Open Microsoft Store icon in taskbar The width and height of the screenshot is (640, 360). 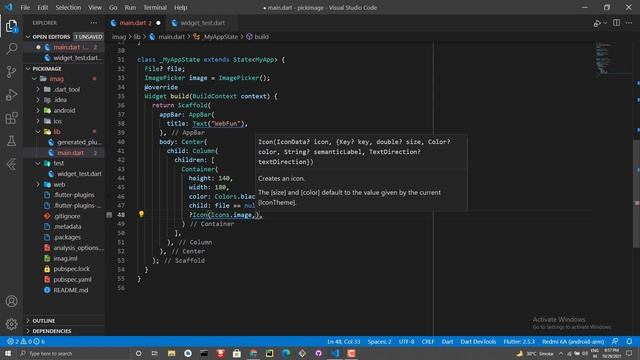237,353
